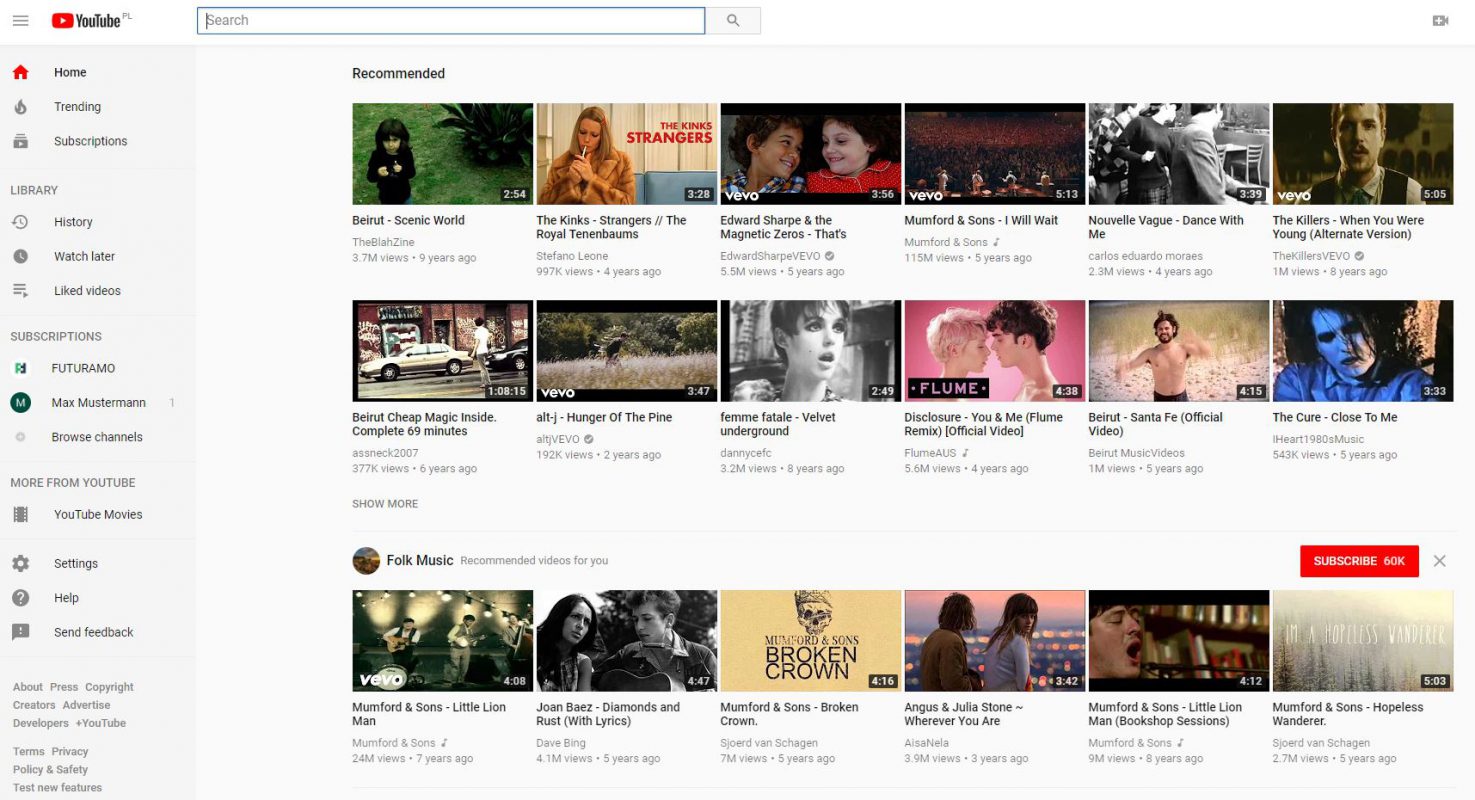Open Watch later list
Image resolution: width=1475 pixels, height=800 pixels.
click(98, 256)
